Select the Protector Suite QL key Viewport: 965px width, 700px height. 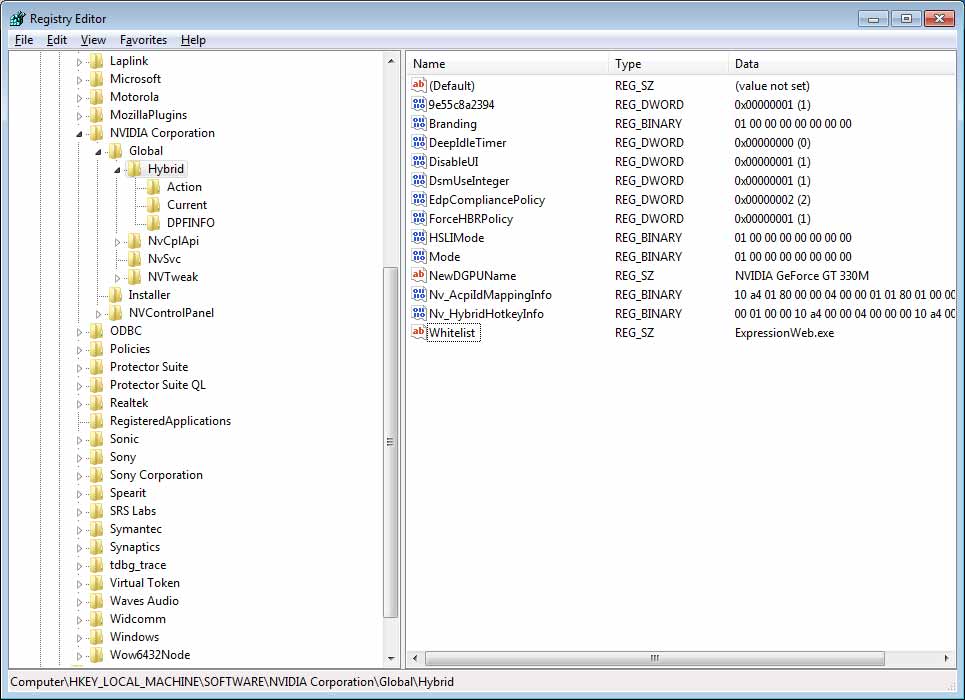click(158, 385)
